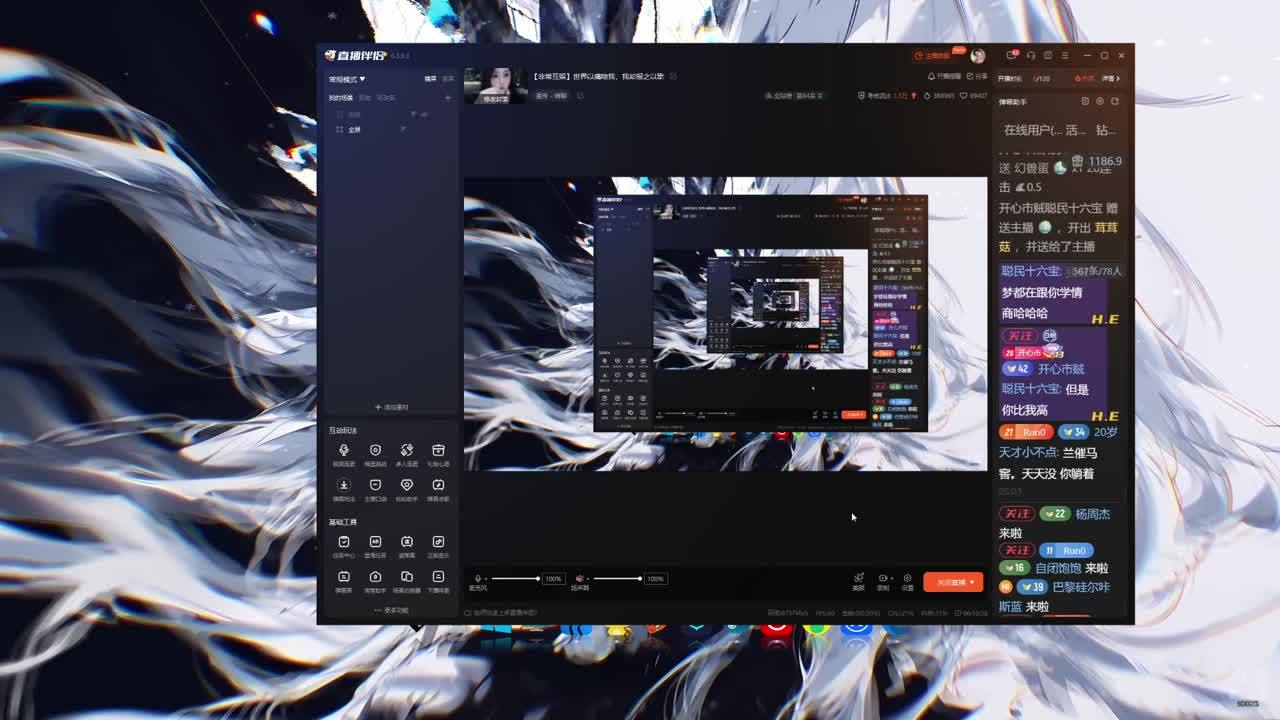Open 详情 details arrow in right panel
Viewport: 1280px width, 720px height.
click(1110, 78)
